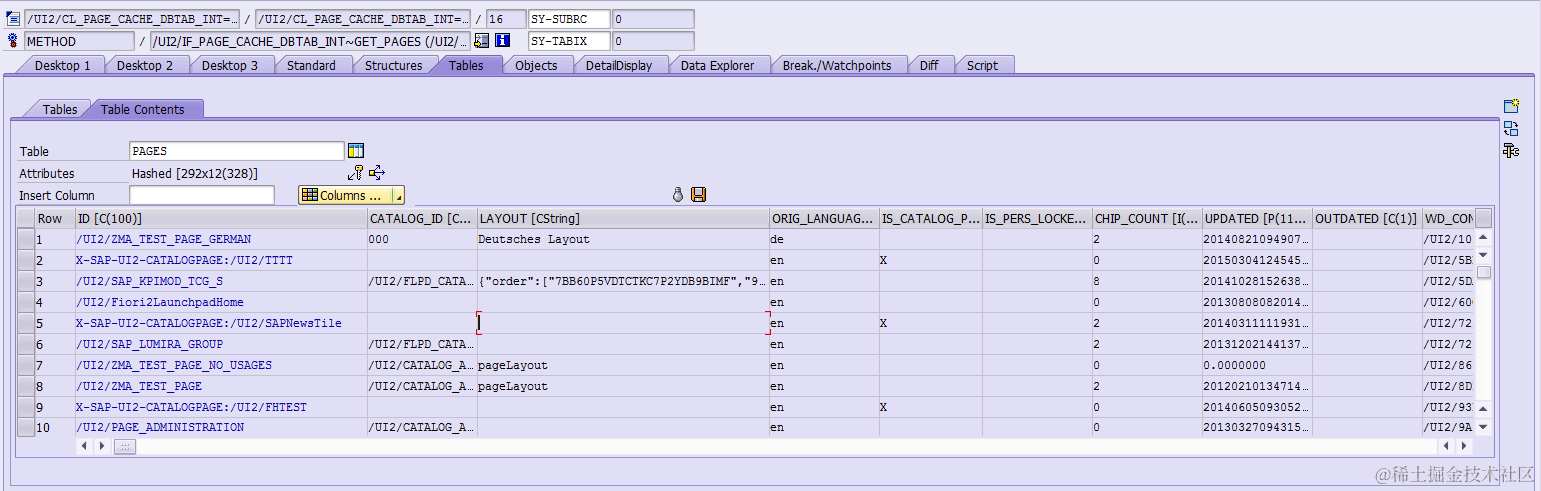Open the Standard tab
The height and width of the screenshot is (491, 1541).
click(311, 65)
